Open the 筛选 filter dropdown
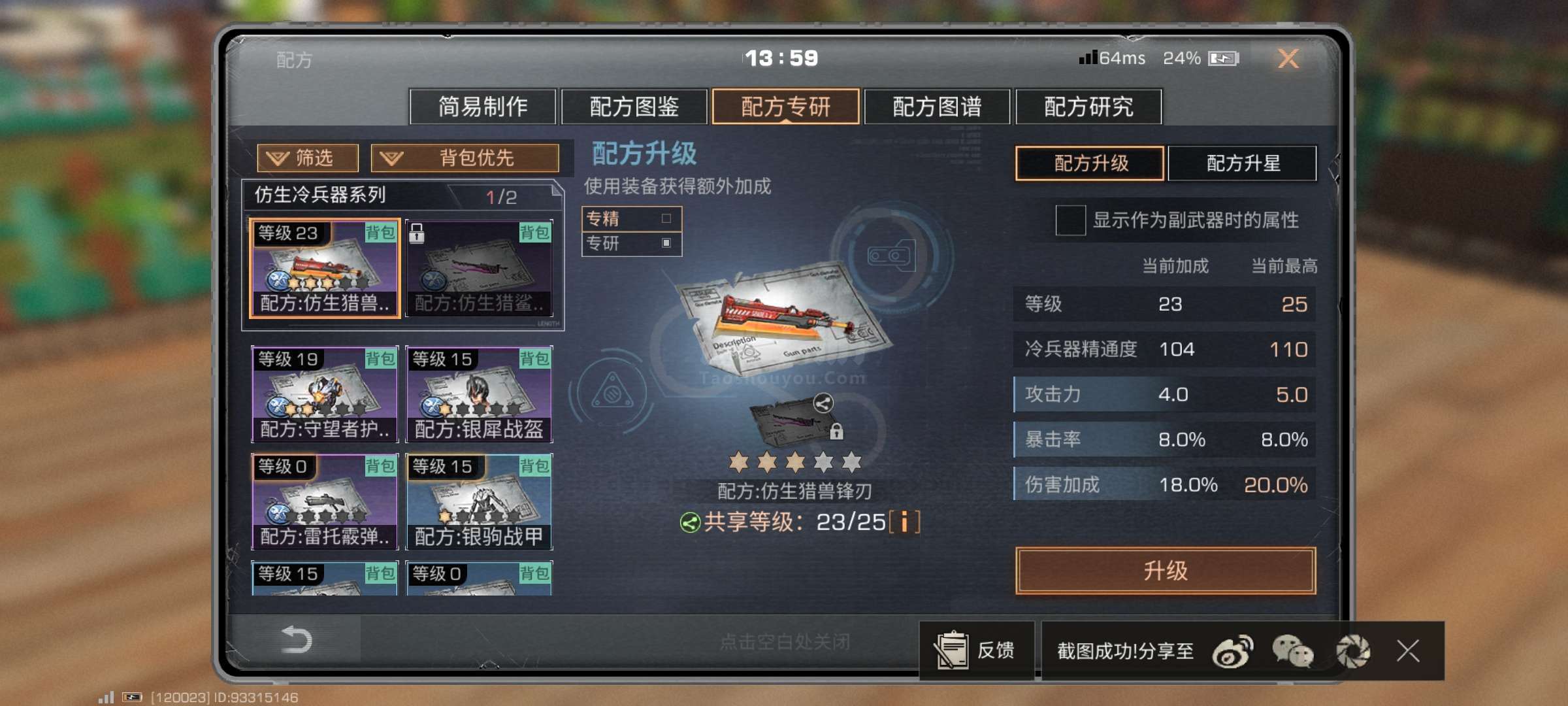 coord(308,158)
